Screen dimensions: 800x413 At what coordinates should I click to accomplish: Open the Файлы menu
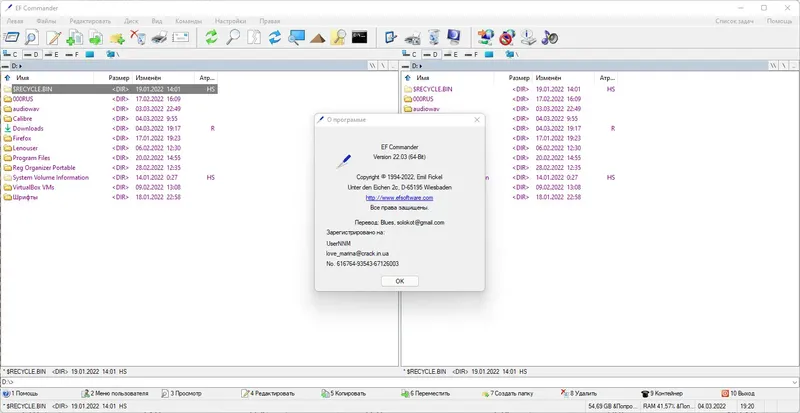point(46,21)
